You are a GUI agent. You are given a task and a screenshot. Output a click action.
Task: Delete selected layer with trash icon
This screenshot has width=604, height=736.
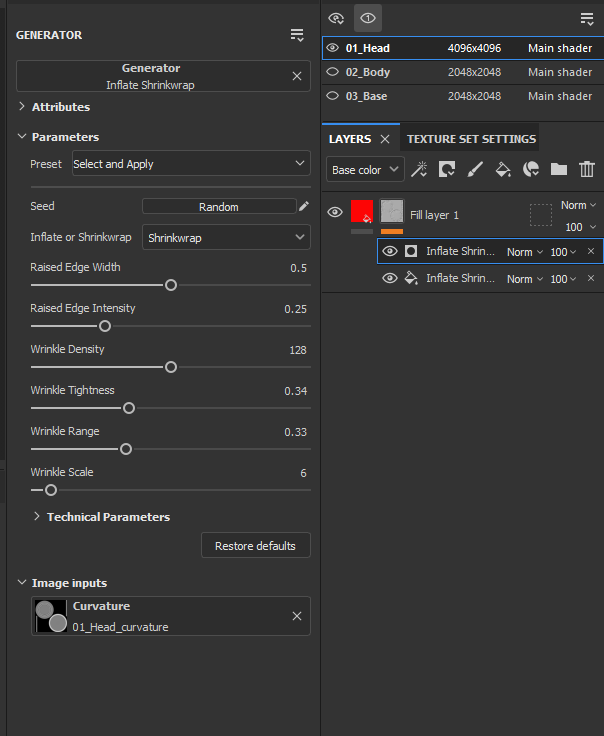[x=587, y=169]
